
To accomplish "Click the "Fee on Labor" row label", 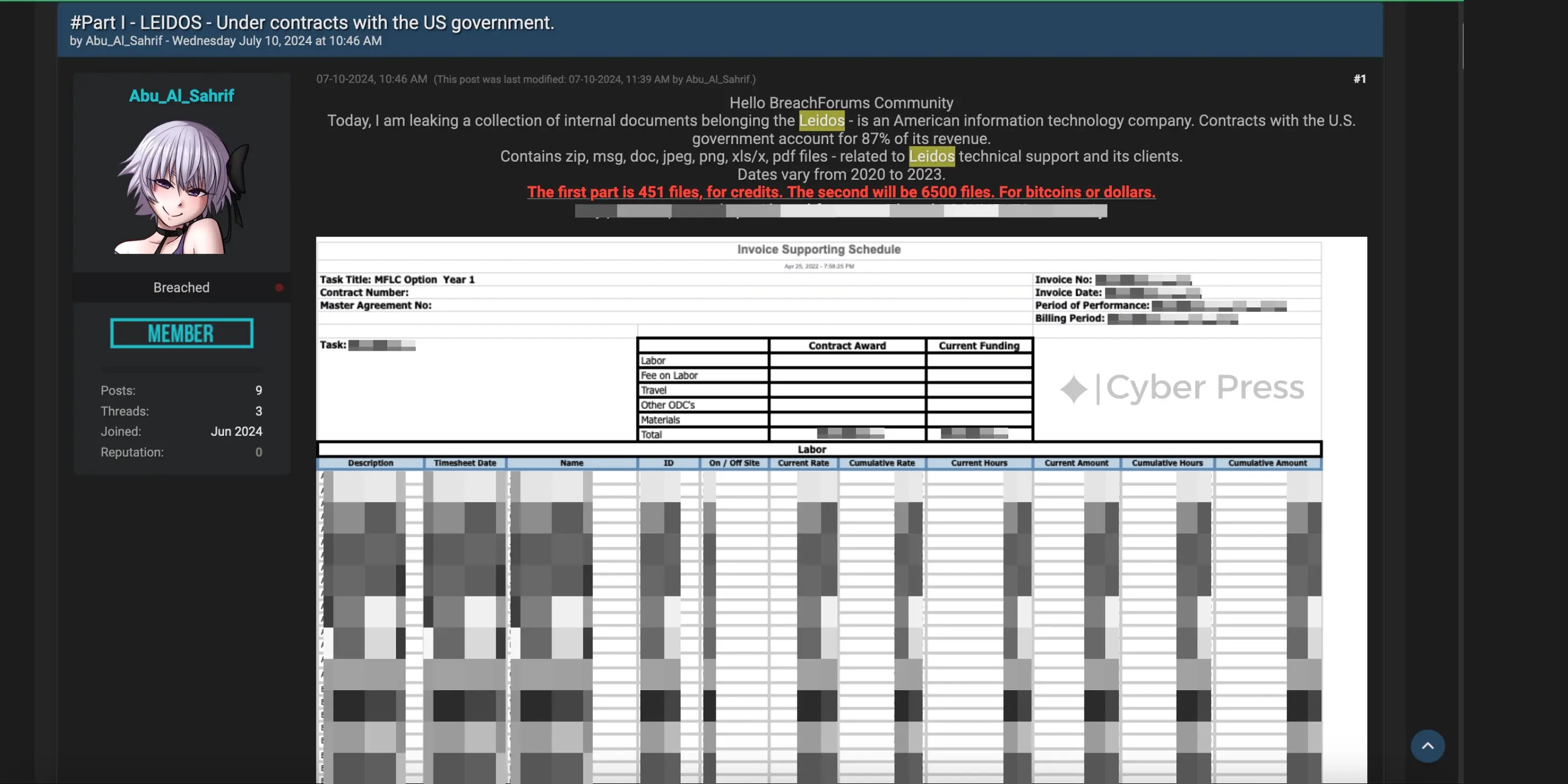I will point(669,376).
